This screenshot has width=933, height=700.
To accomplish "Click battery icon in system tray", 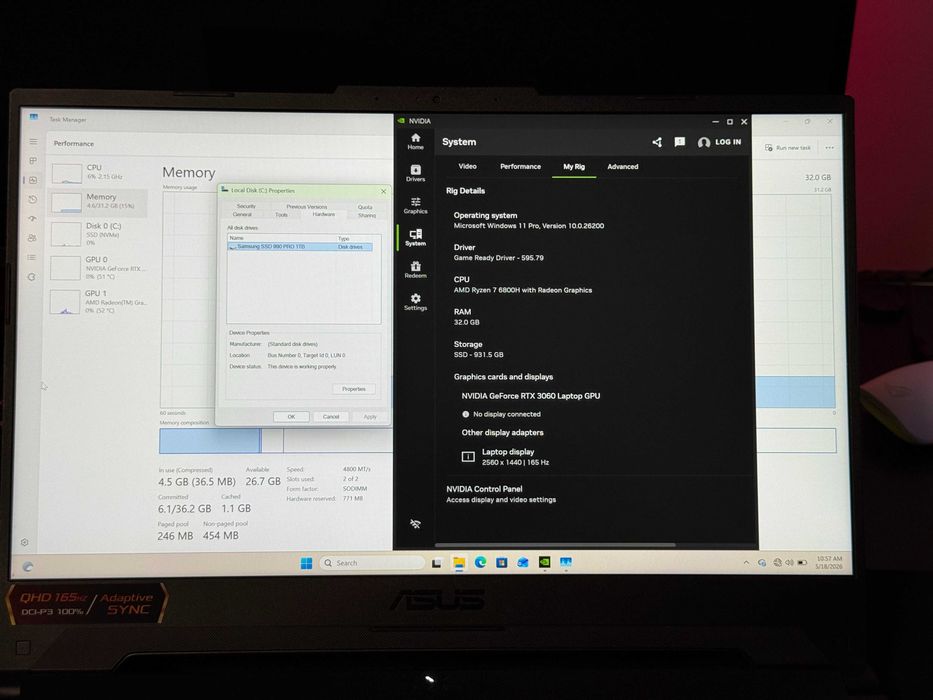I will (x=802, y=562).
